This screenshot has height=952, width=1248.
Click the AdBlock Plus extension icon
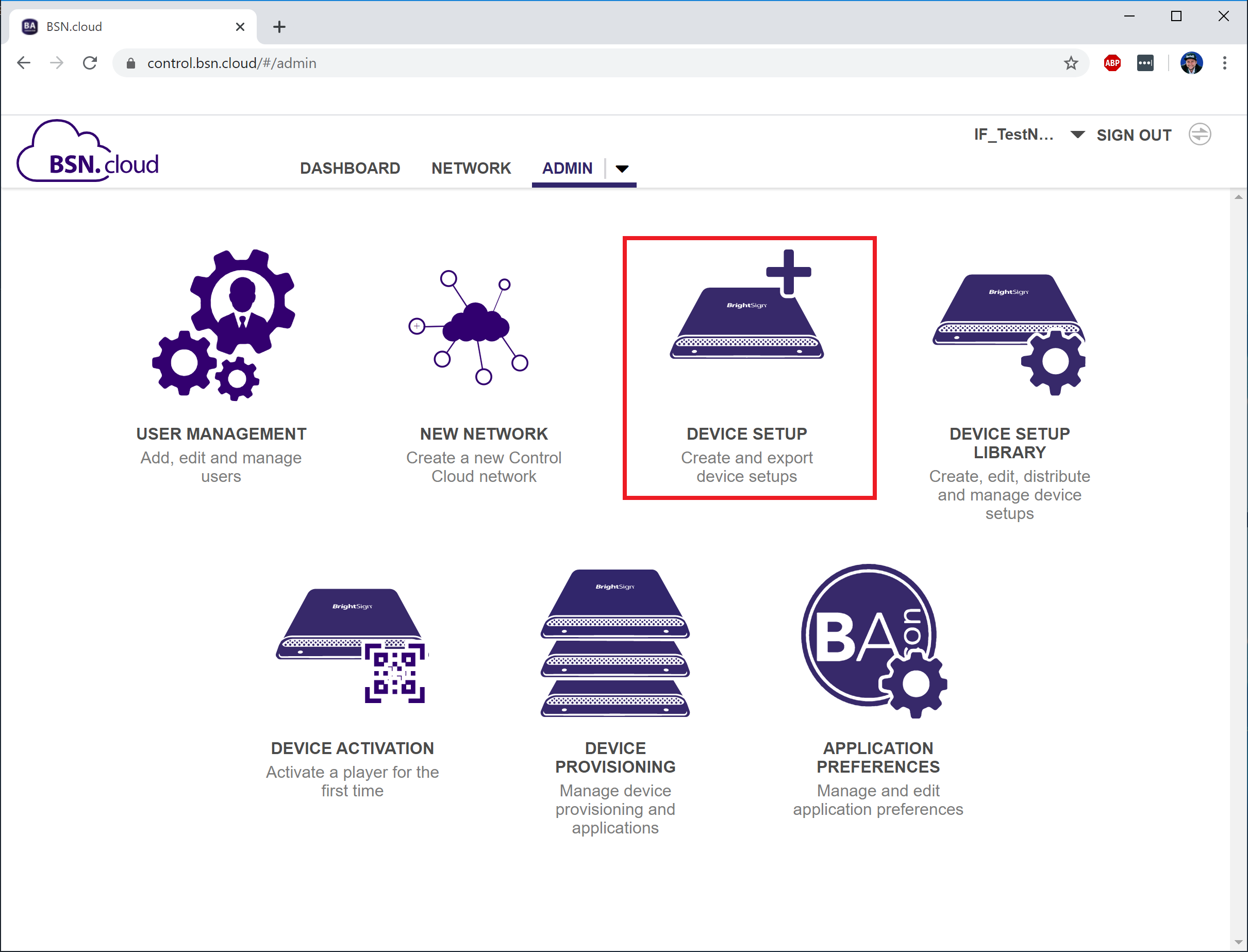[x=1112, y=63]
